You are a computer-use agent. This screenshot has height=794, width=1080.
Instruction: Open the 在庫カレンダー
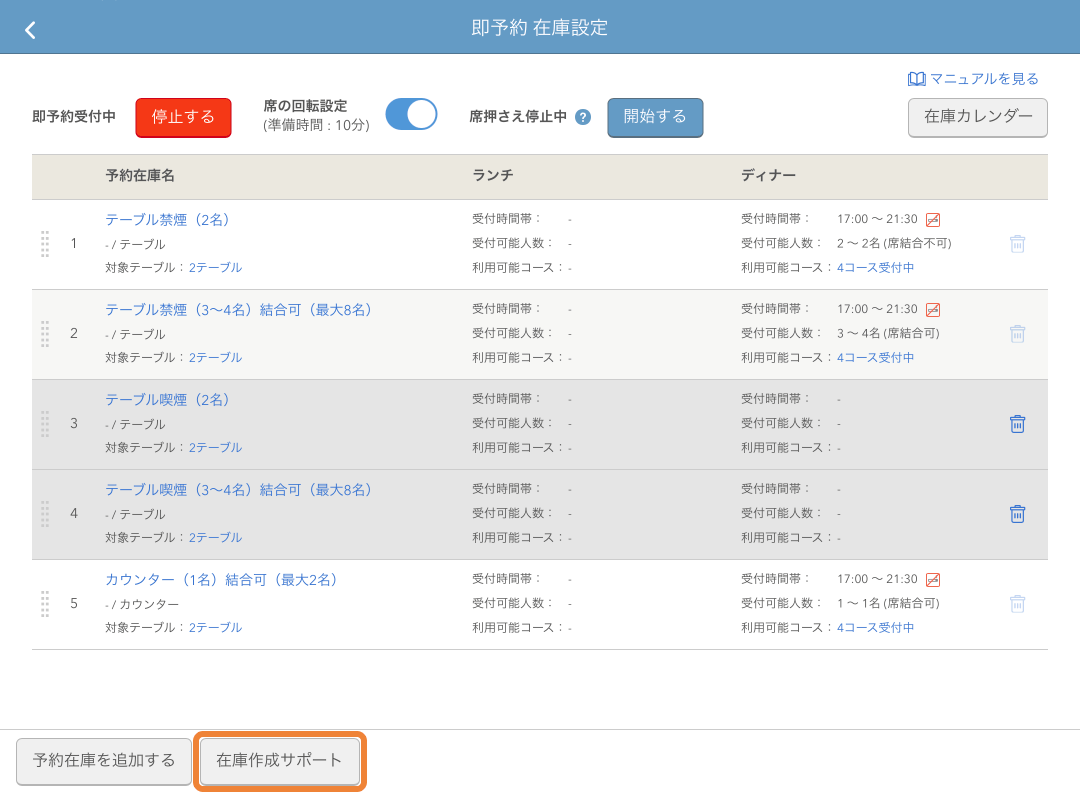point(977,117)
